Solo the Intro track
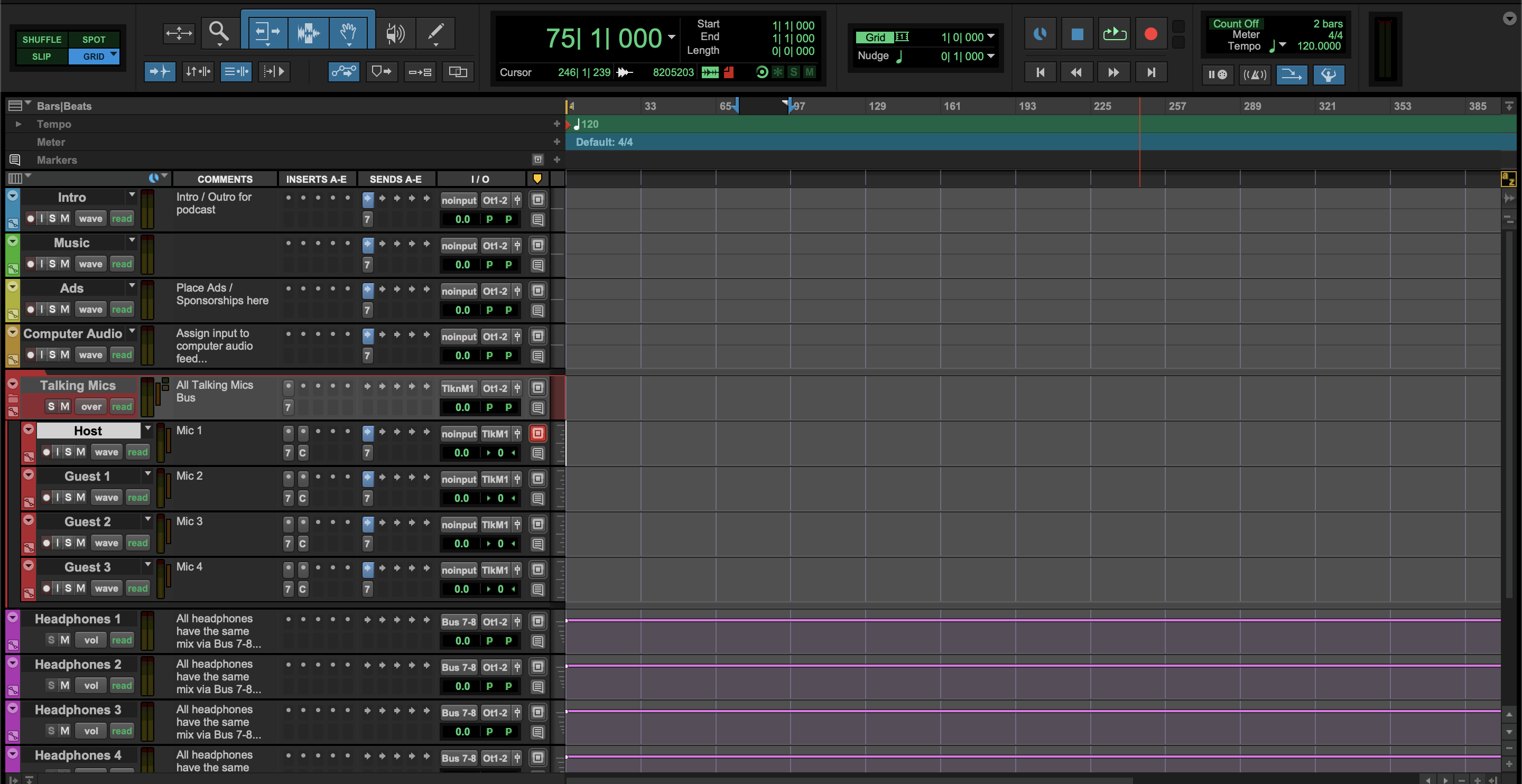 click(x=52, y=218)
